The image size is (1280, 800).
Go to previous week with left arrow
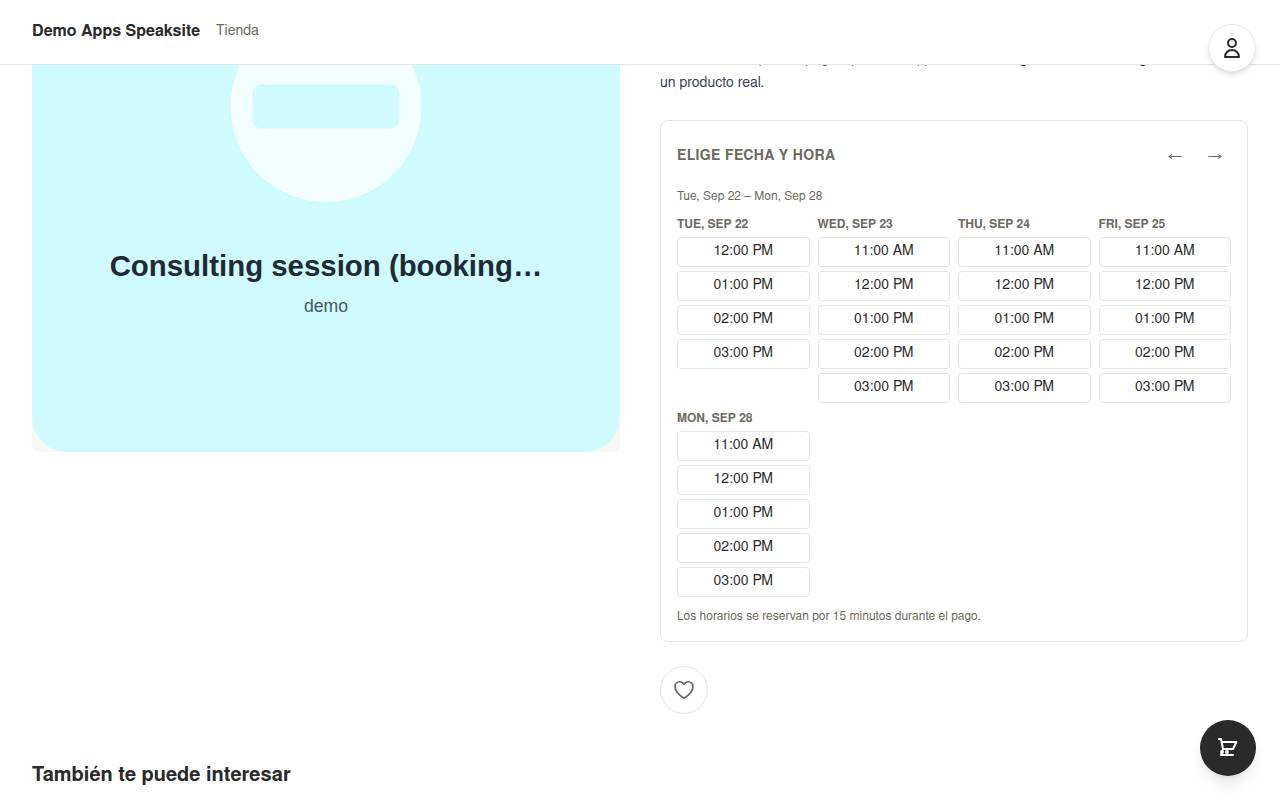coord(1175,156)
